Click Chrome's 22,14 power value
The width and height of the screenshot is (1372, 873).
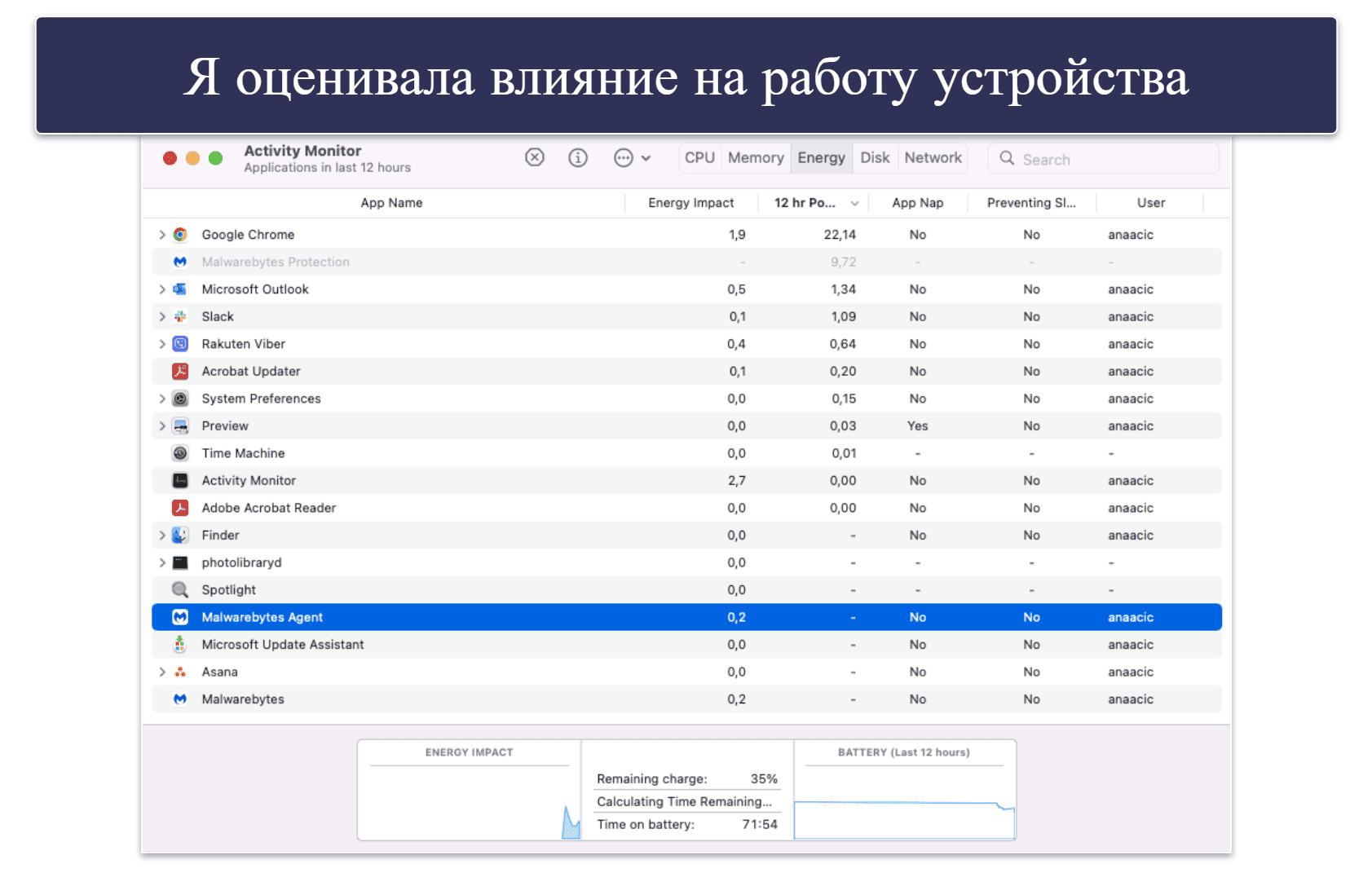click(x=840, y=235)
